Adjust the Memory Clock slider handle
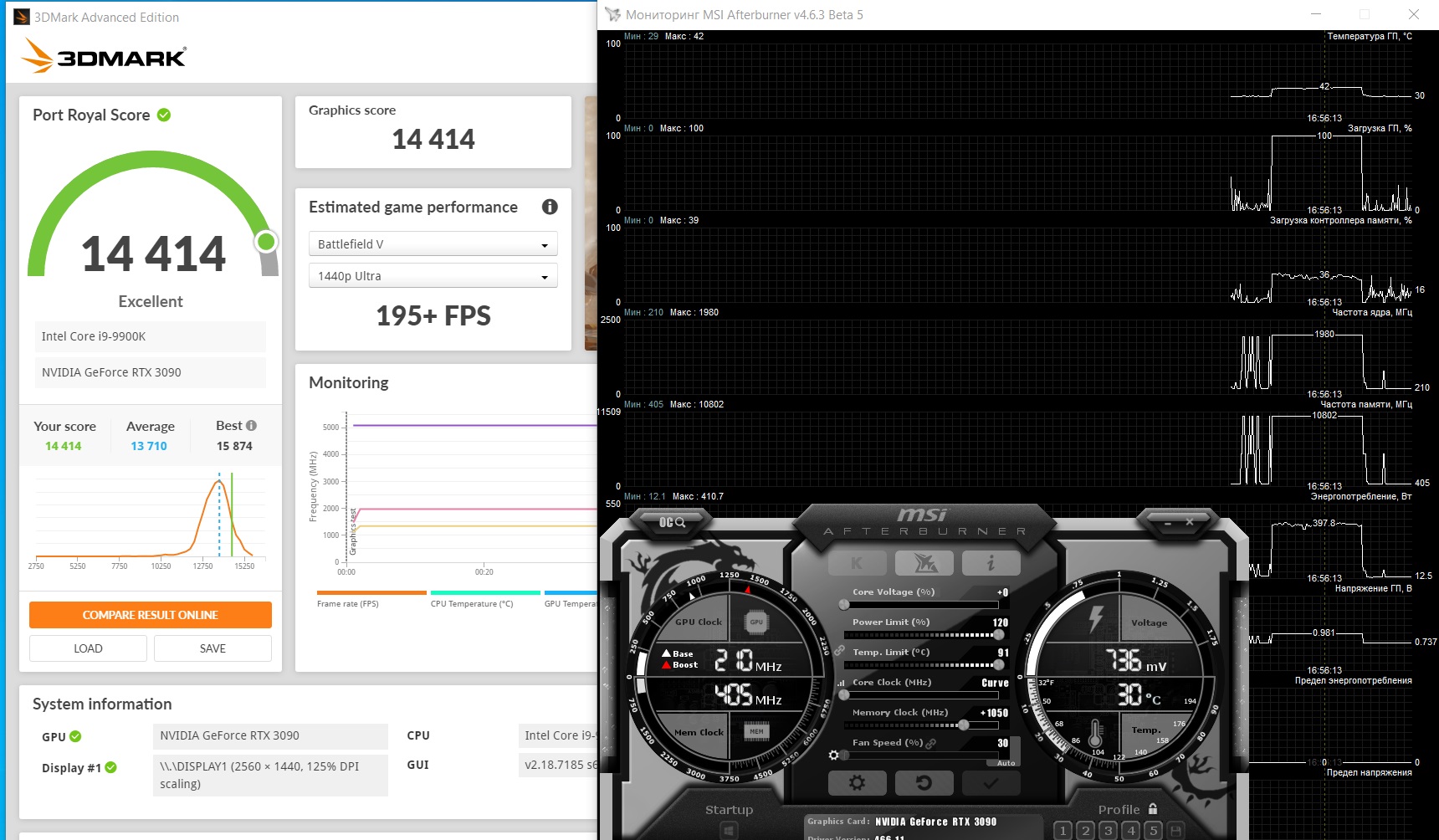 tap(964, 725)
